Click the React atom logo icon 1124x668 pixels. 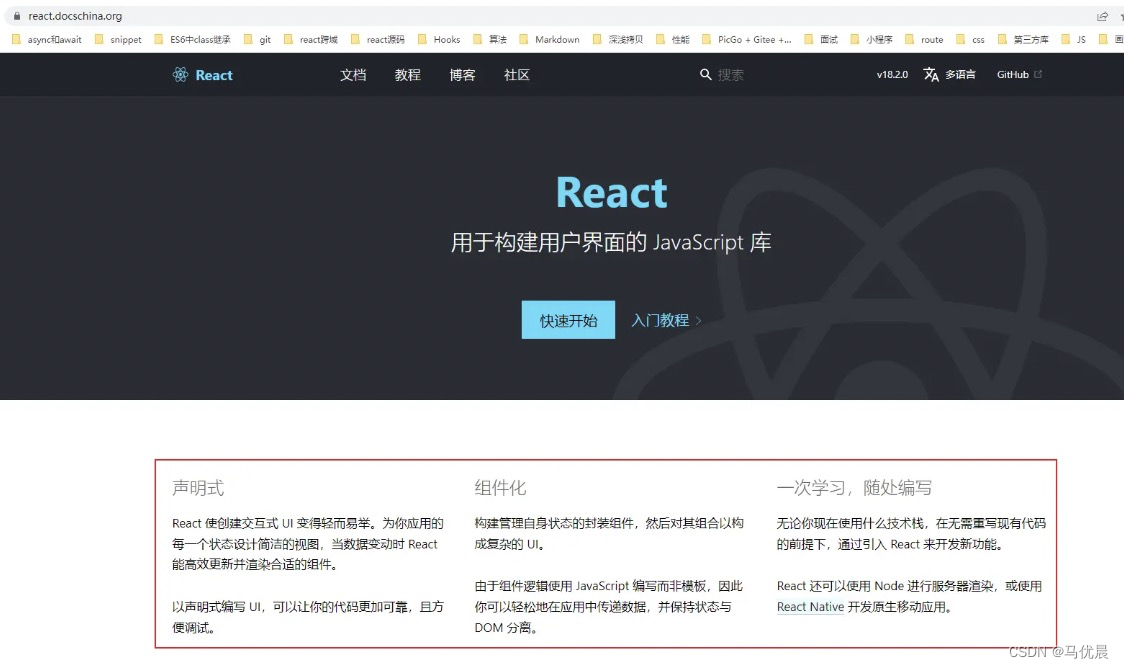pos(180,75)
